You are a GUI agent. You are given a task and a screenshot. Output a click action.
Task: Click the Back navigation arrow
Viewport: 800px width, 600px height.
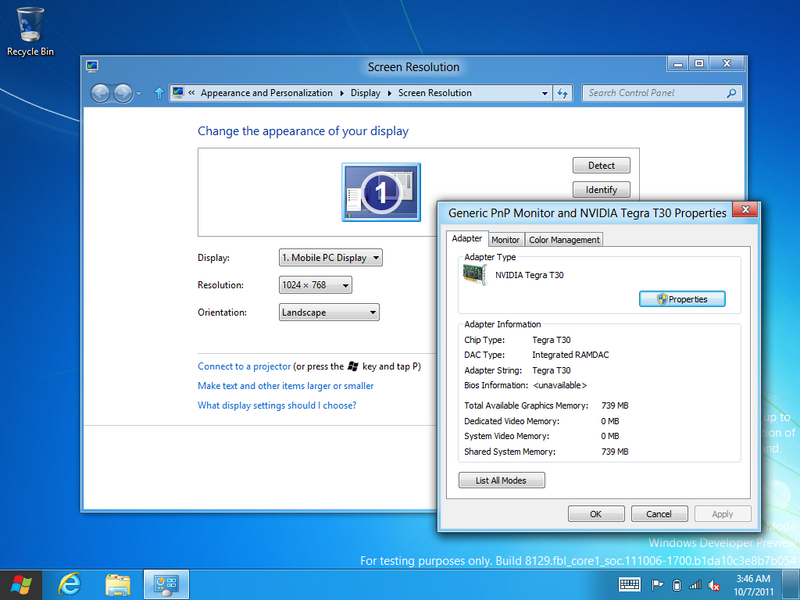[x=100, y=93]
